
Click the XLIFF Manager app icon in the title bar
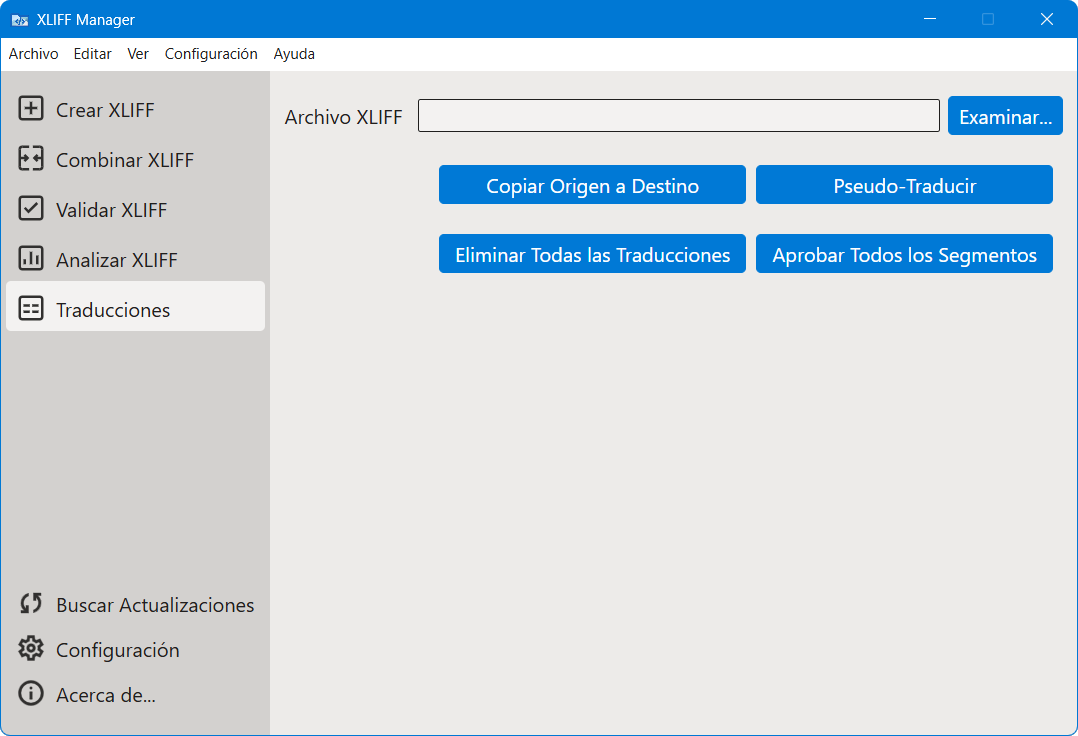(x=20, y=20)
